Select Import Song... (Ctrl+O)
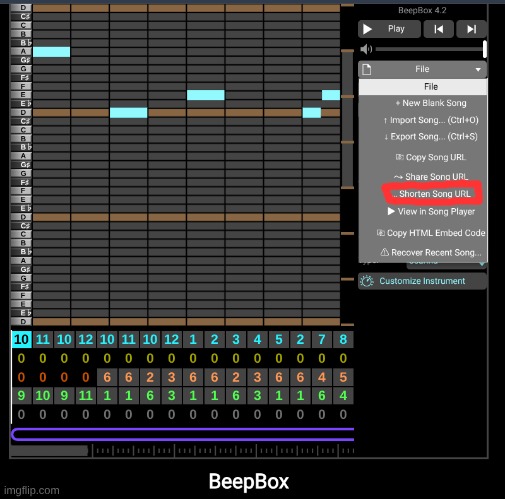This screenshot has height=499, width=505. pyautogui.click(x=431, y=120)
